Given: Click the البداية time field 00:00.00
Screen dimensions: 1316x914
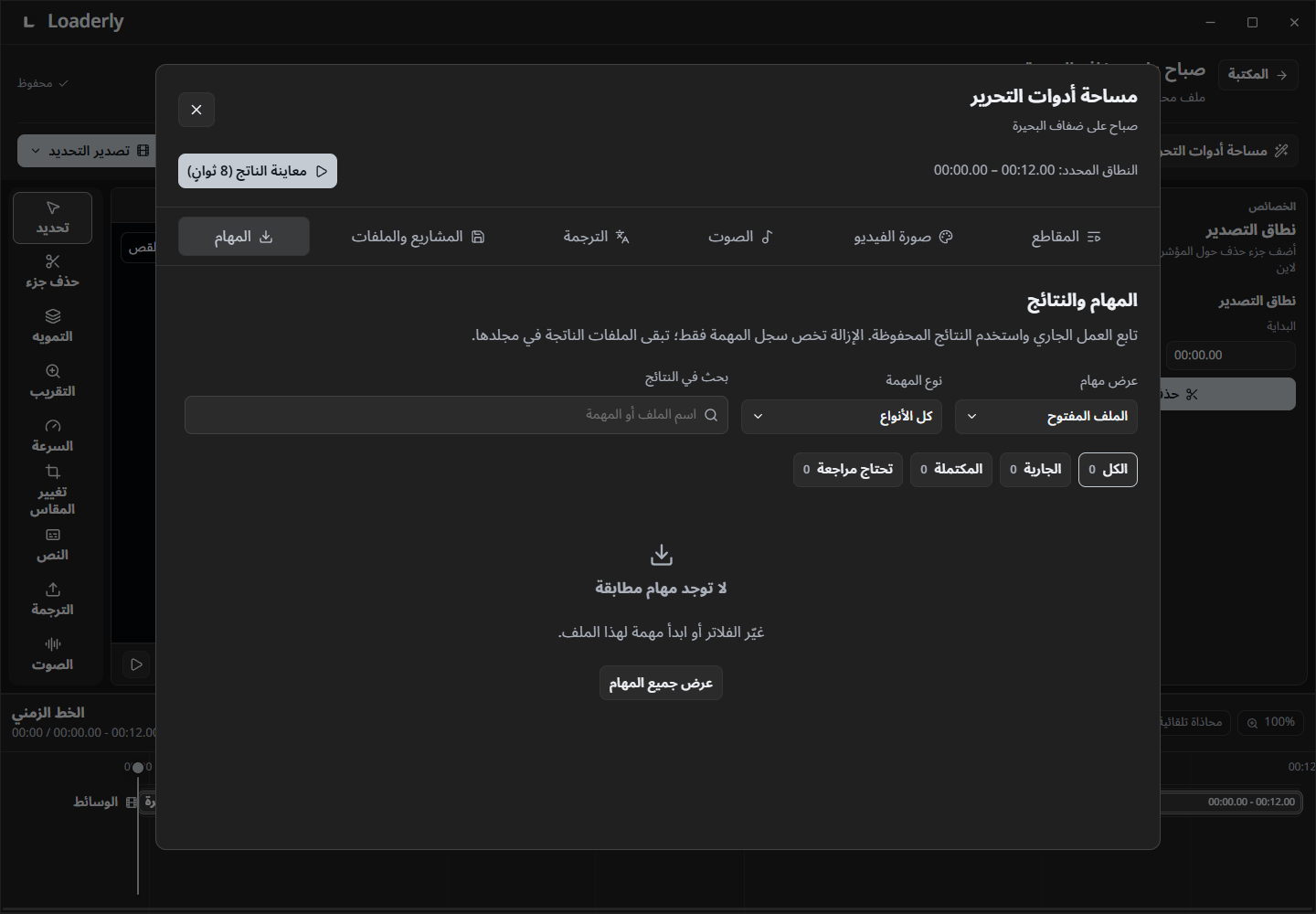Looking at the screenshot, I should pos(1230,356).
